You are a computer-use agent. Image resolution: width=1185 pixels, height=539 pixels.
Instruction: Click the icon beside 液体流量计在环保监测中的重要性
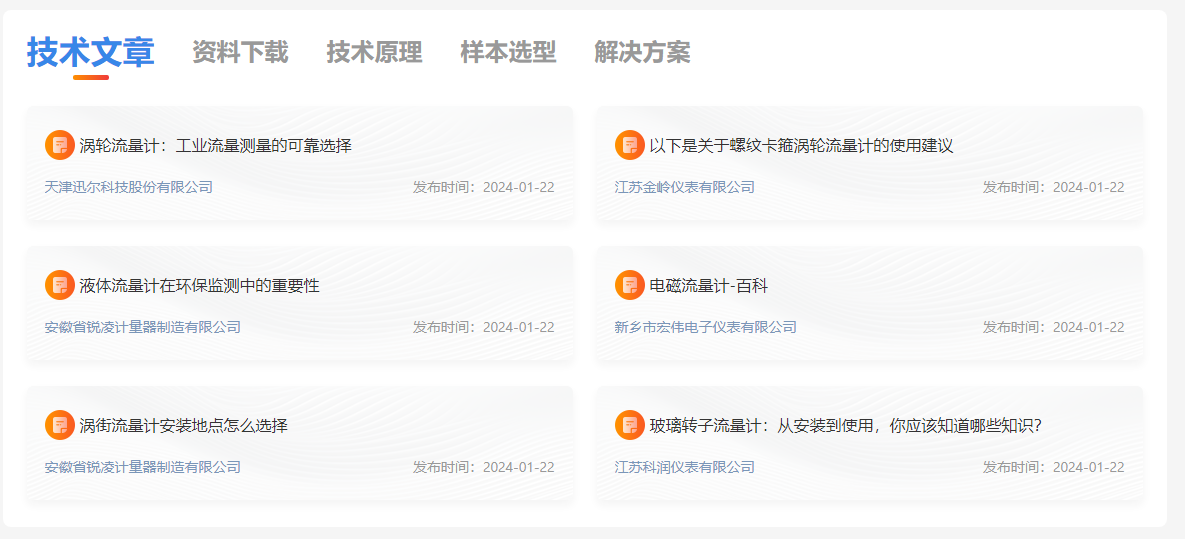pyautogui.click(x=60, y=285)
